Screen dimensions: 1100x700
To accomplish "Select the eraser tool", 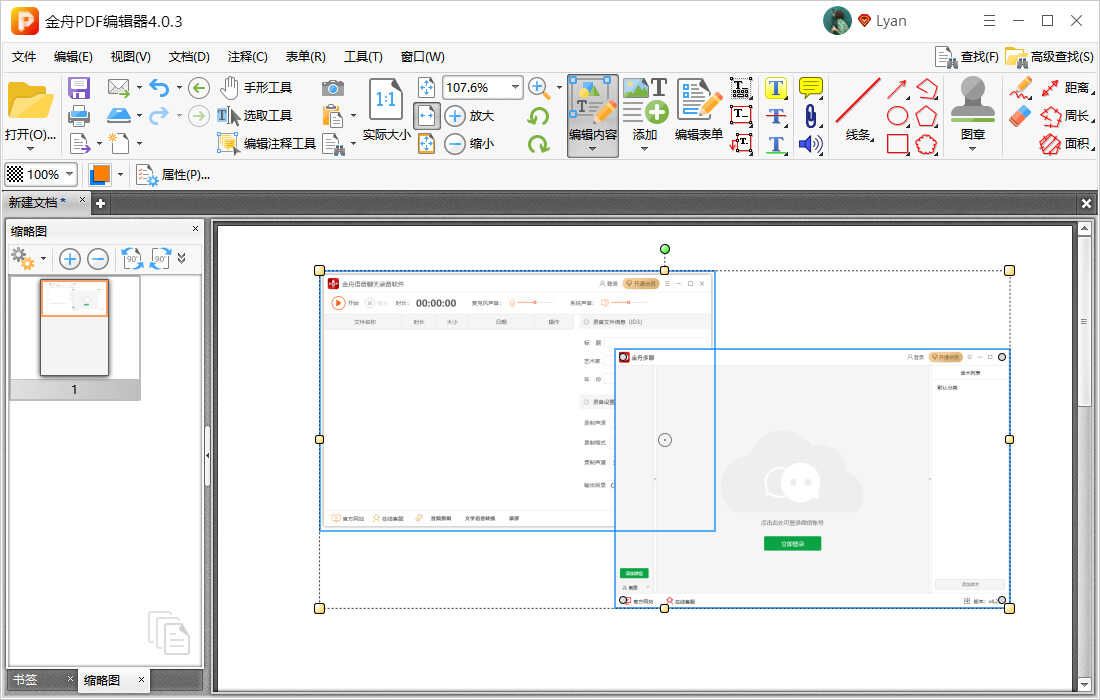I will tap(1021, 116).
